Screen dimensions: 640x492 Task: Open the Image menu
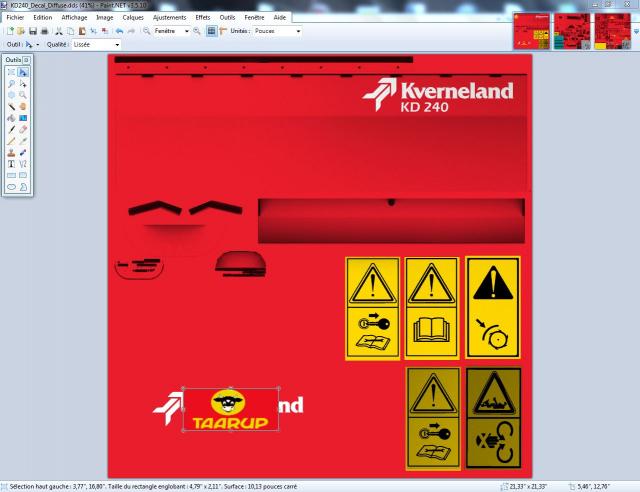pyautogui.click(x=104, y=18)
